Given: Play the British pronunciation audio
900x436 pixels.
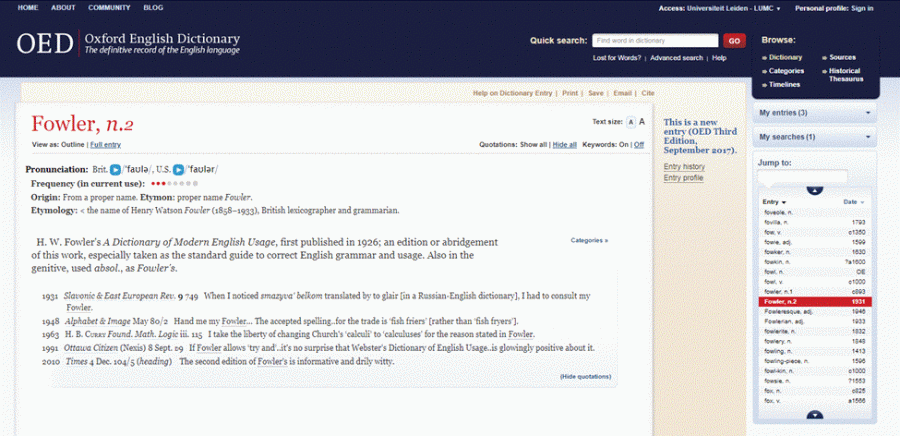Looking at the screenshot, I should tap(115, 171).
